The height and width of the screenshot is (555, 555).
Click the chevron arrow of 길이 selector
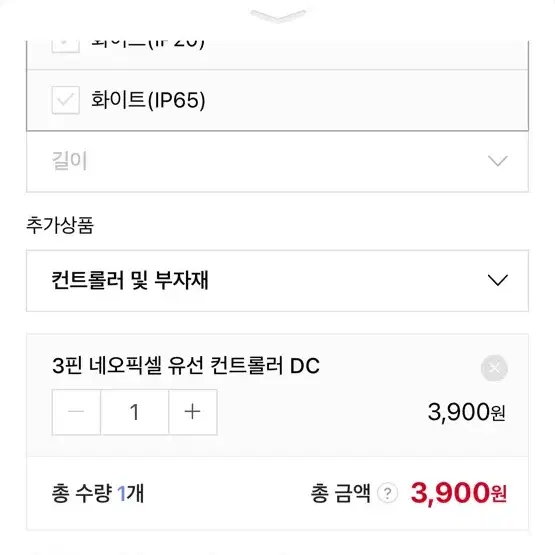498,161
